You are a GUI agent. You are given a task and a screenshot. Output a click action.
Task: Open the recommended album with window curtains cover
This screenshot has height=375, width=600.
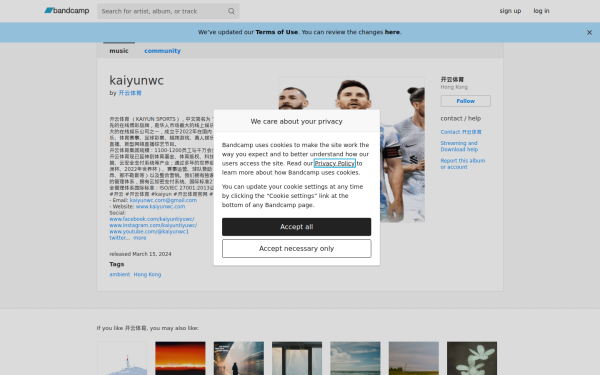[297, 358]
